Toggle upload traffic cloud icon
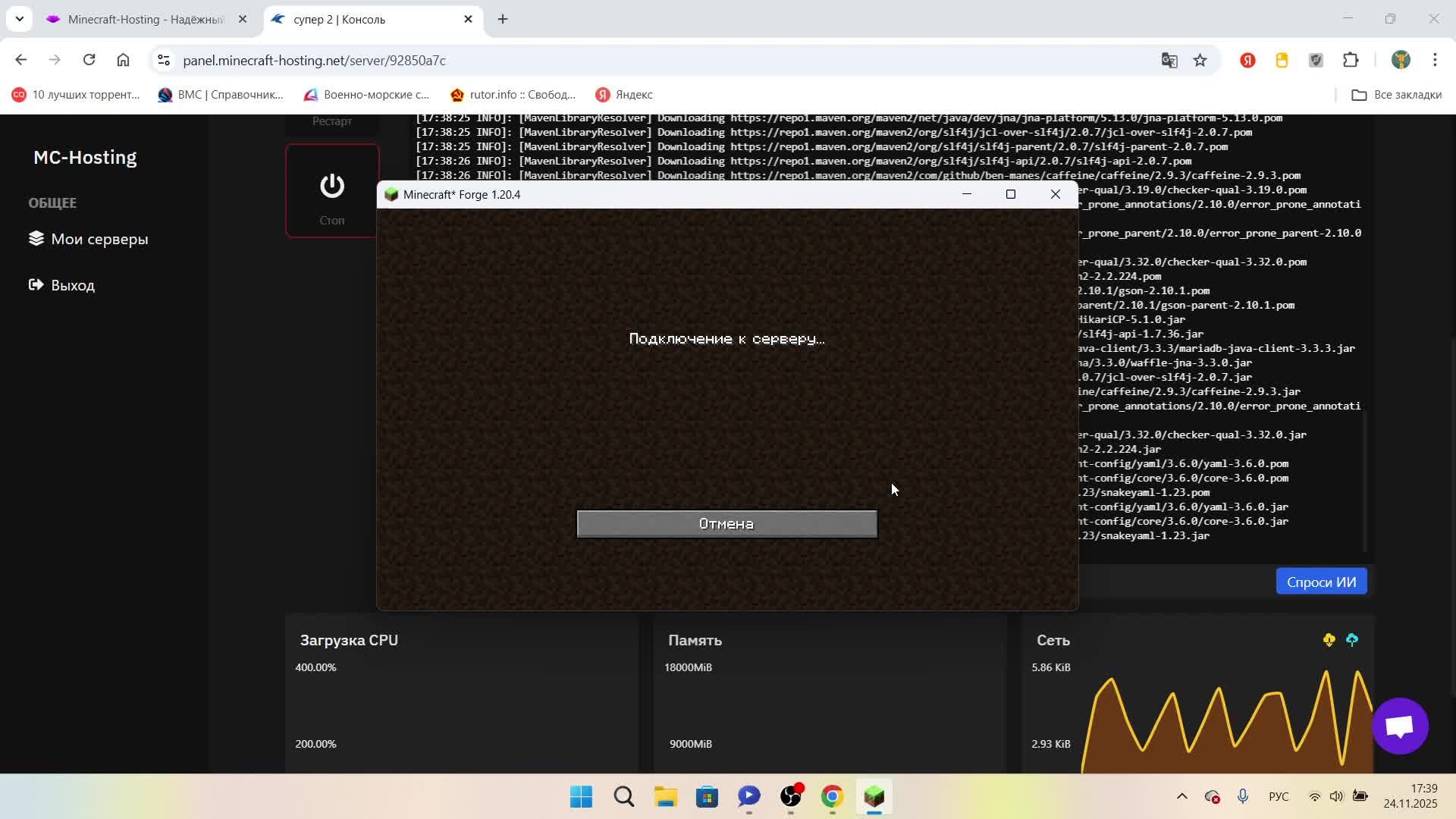The height and width of the screenshot is (819, 1456). (x=1352, y=640)
